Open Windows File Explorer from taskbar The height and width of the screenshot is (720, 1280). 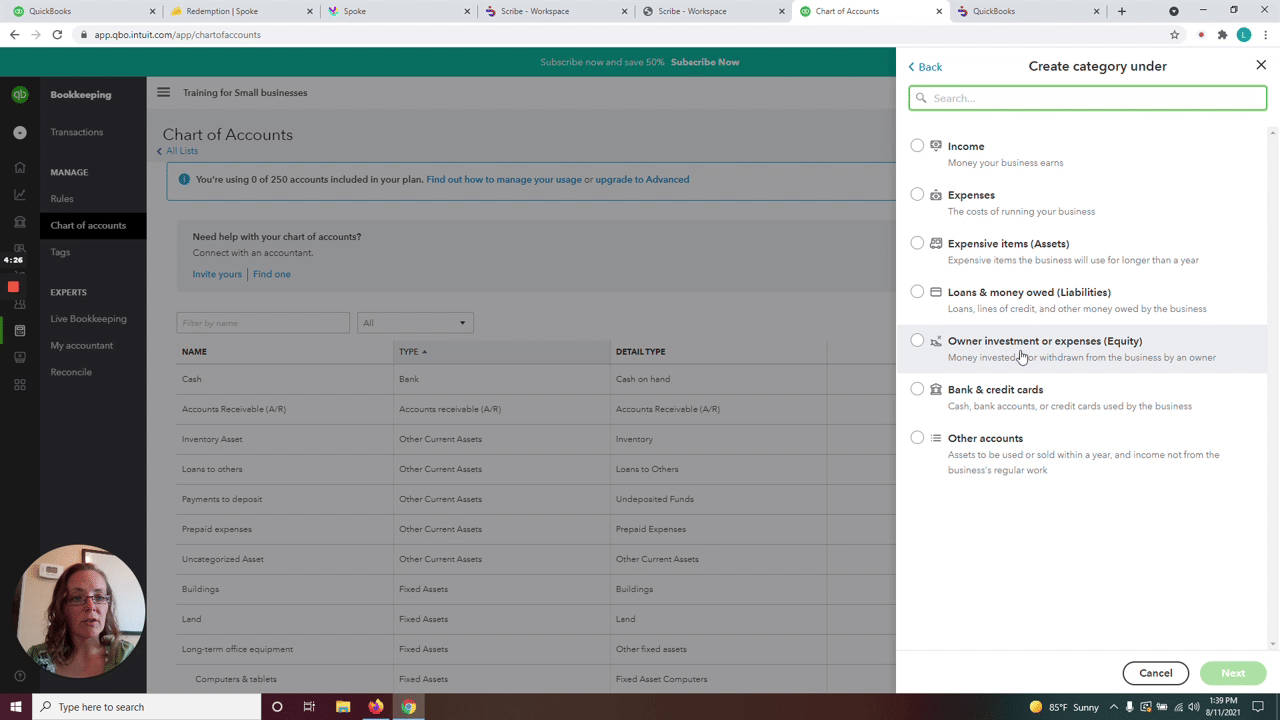tap(342, 707)
